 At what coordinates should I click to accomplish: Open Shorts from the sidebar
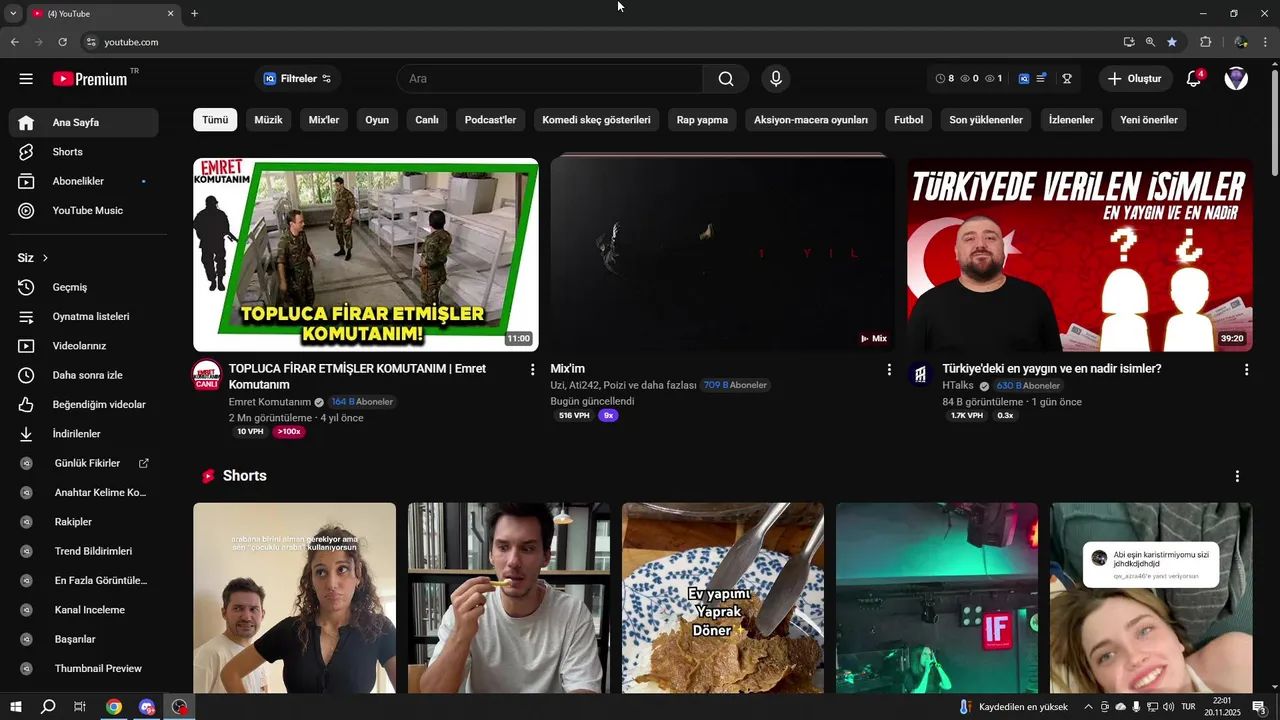click(x=84, y=152)
